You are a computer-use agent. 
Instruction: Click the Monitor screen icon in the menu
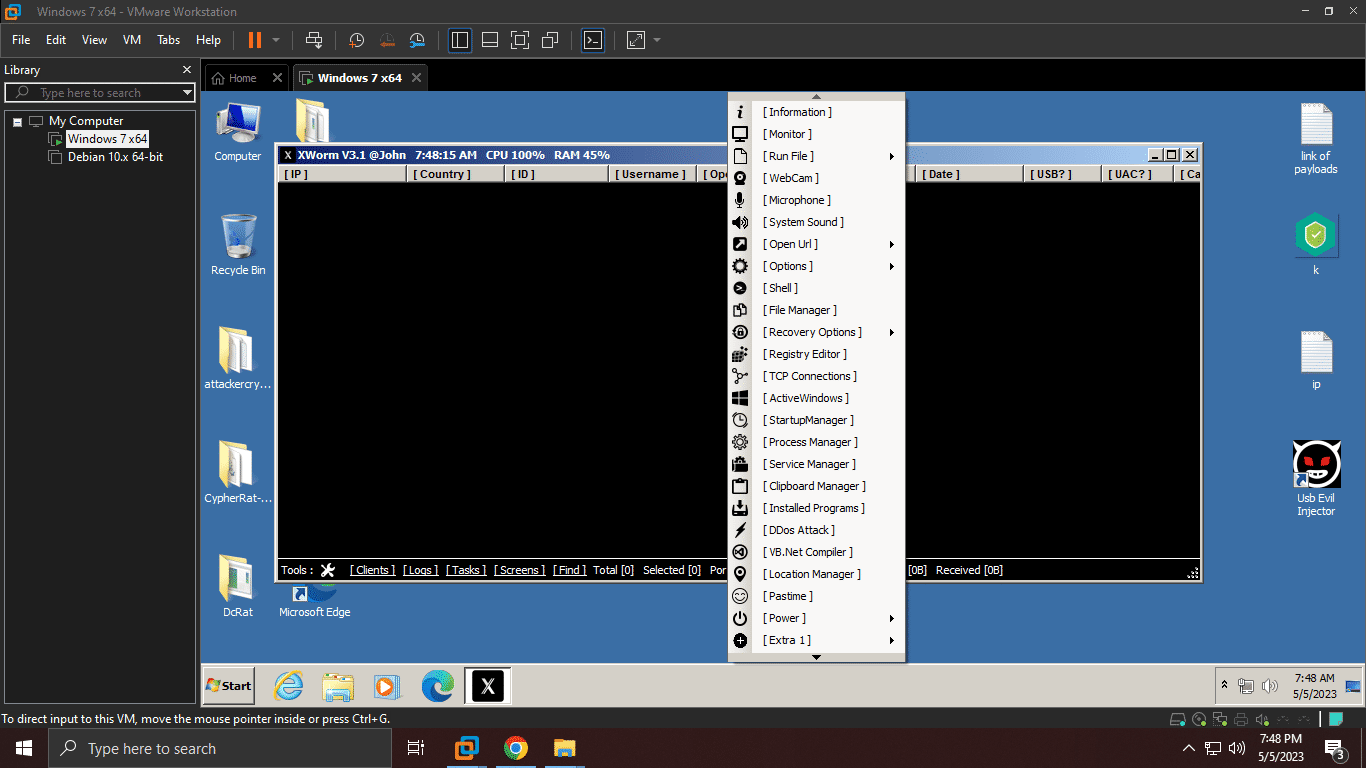740,134
